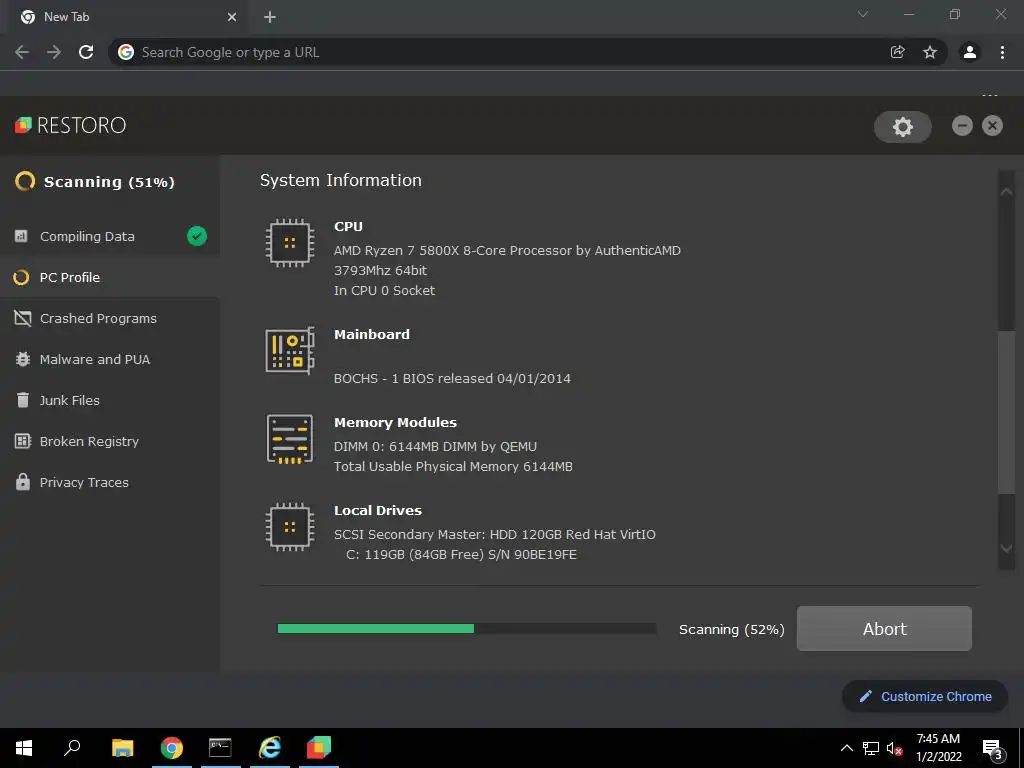Share this page icon in address bar
Viewport: 1024px width, 768px height.
[x=898, y=52]
